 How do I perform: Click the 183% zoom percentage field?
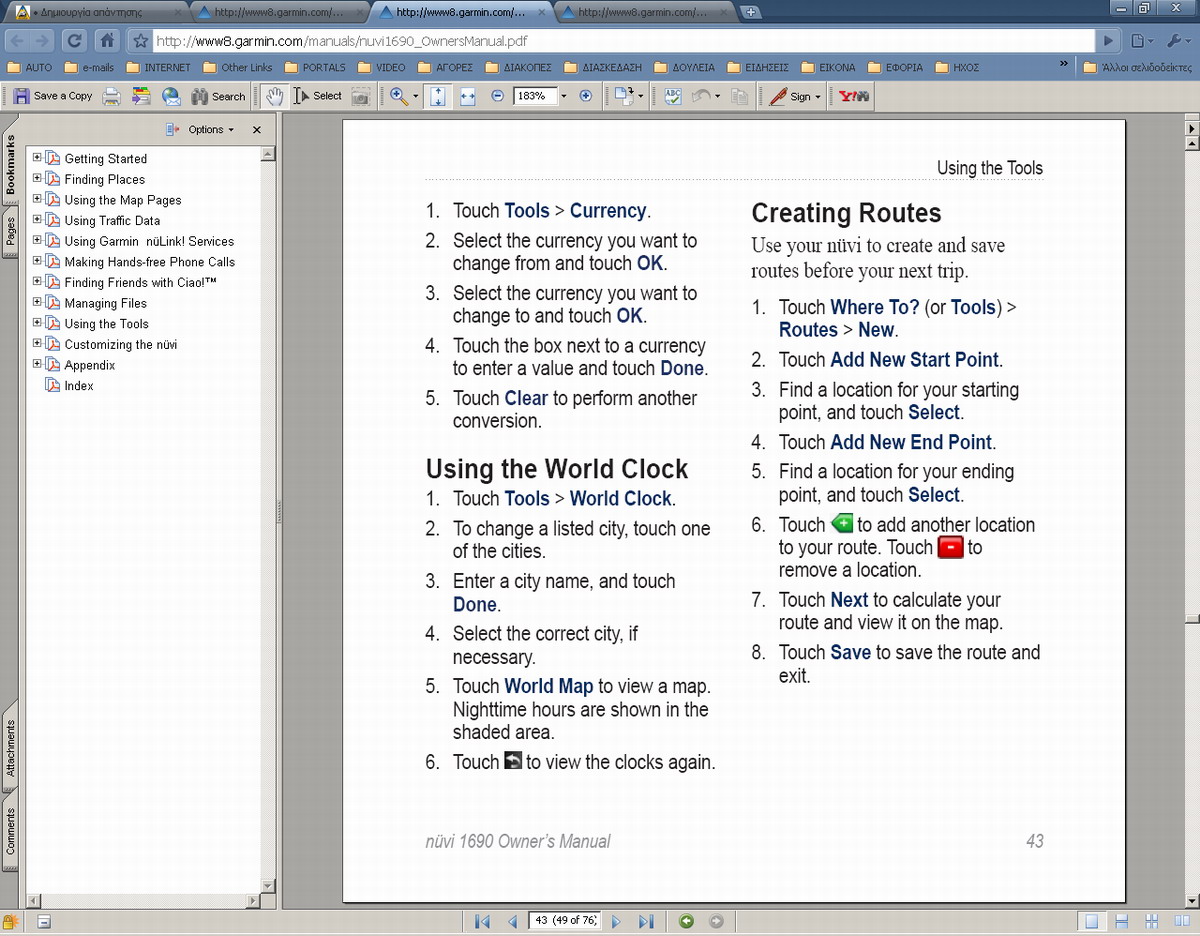pyautogui.click(x=535, y=96)
